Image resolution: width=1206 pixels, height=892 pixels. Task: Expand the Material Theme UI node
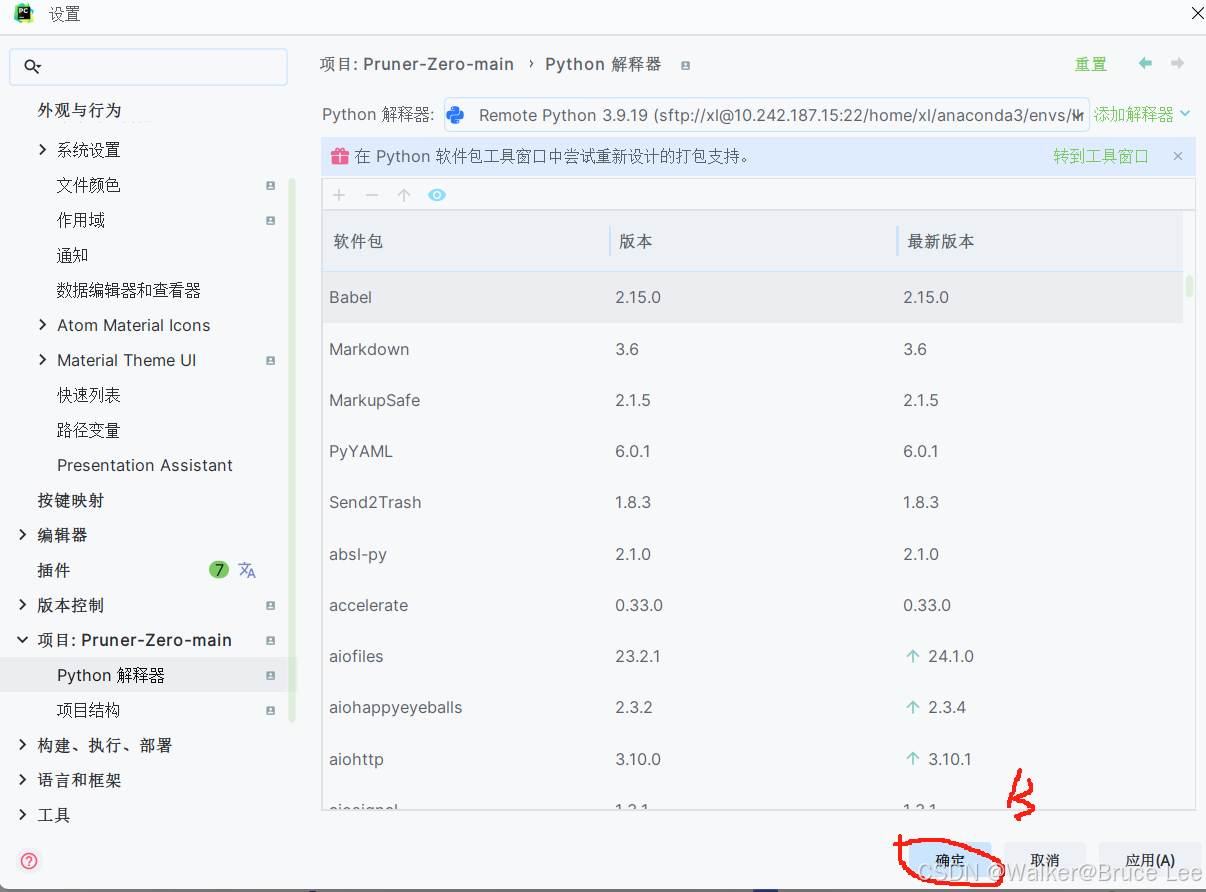[x=42, y=360]
